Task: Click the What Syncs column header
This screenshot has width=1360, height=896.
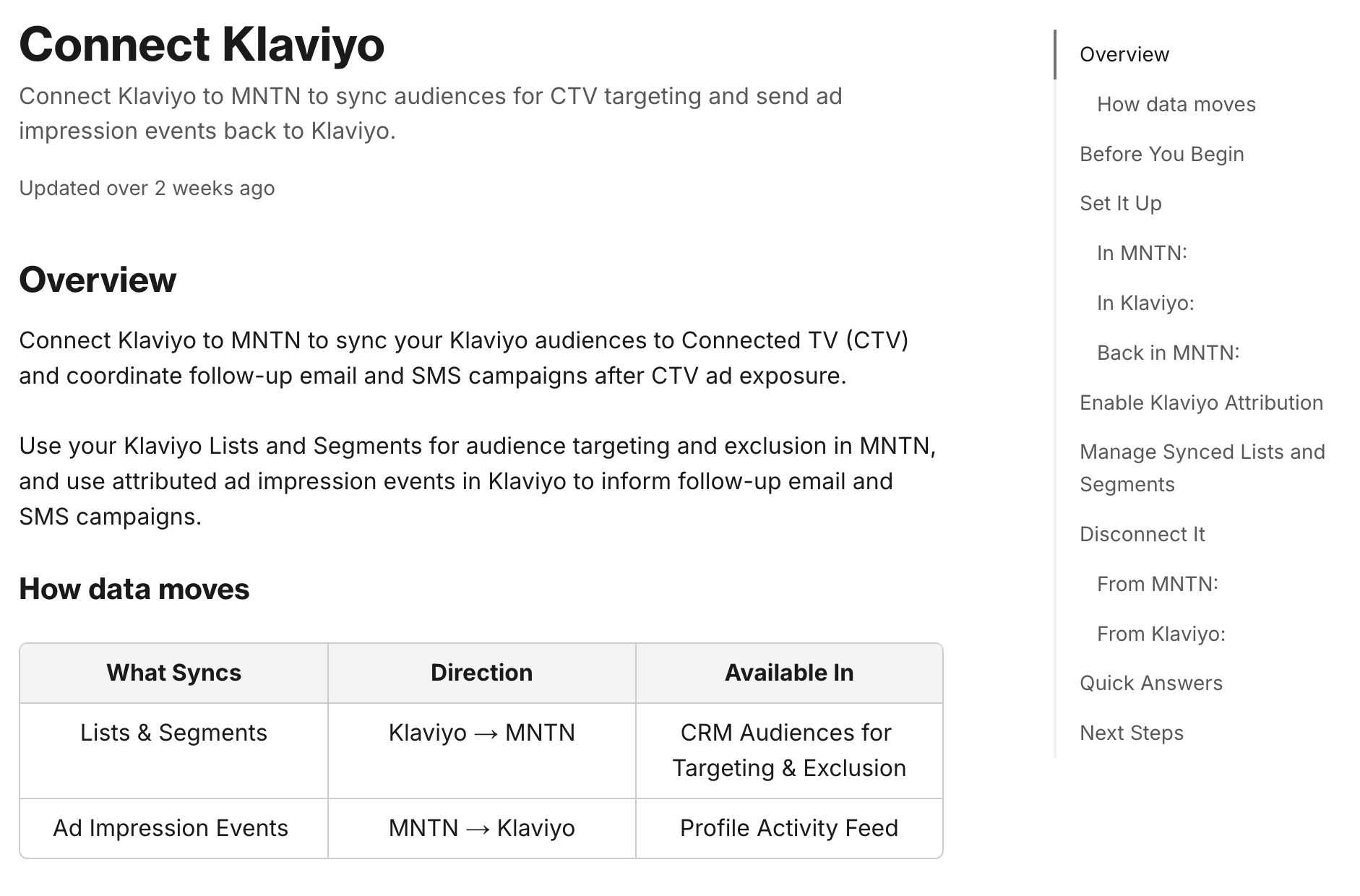Action: [173, 673]
